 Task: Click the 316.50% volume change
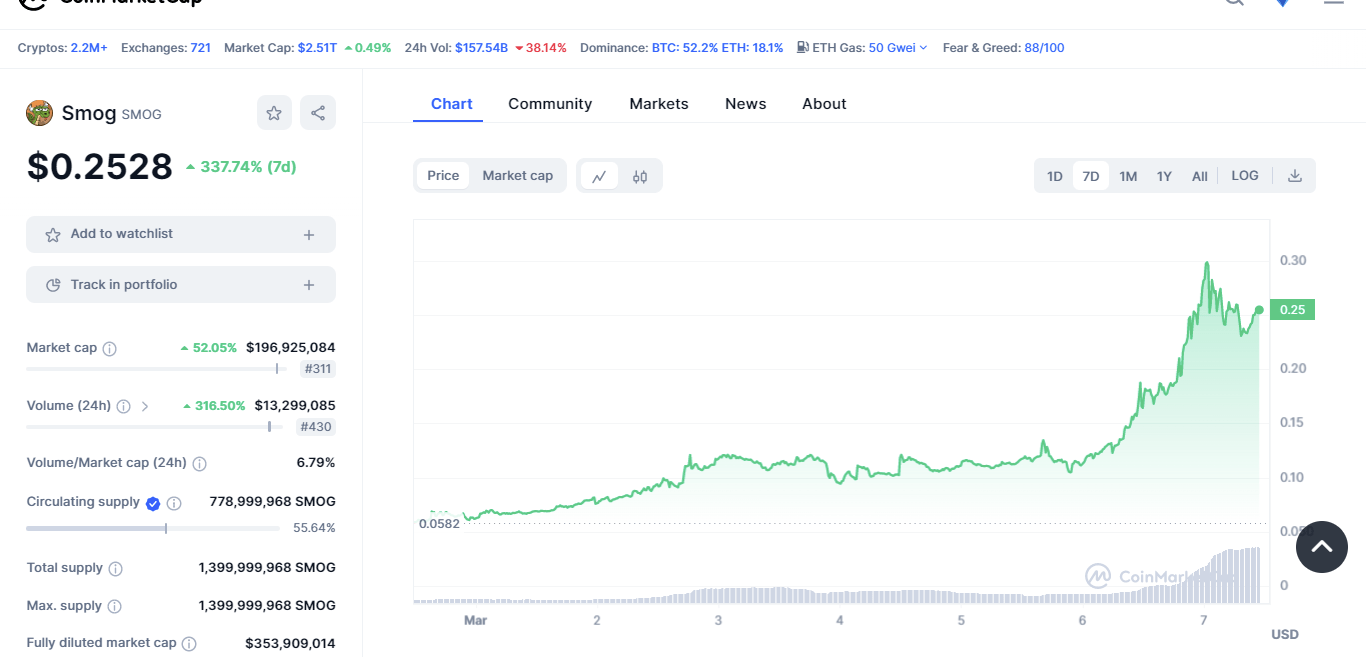tap(214, 406)
